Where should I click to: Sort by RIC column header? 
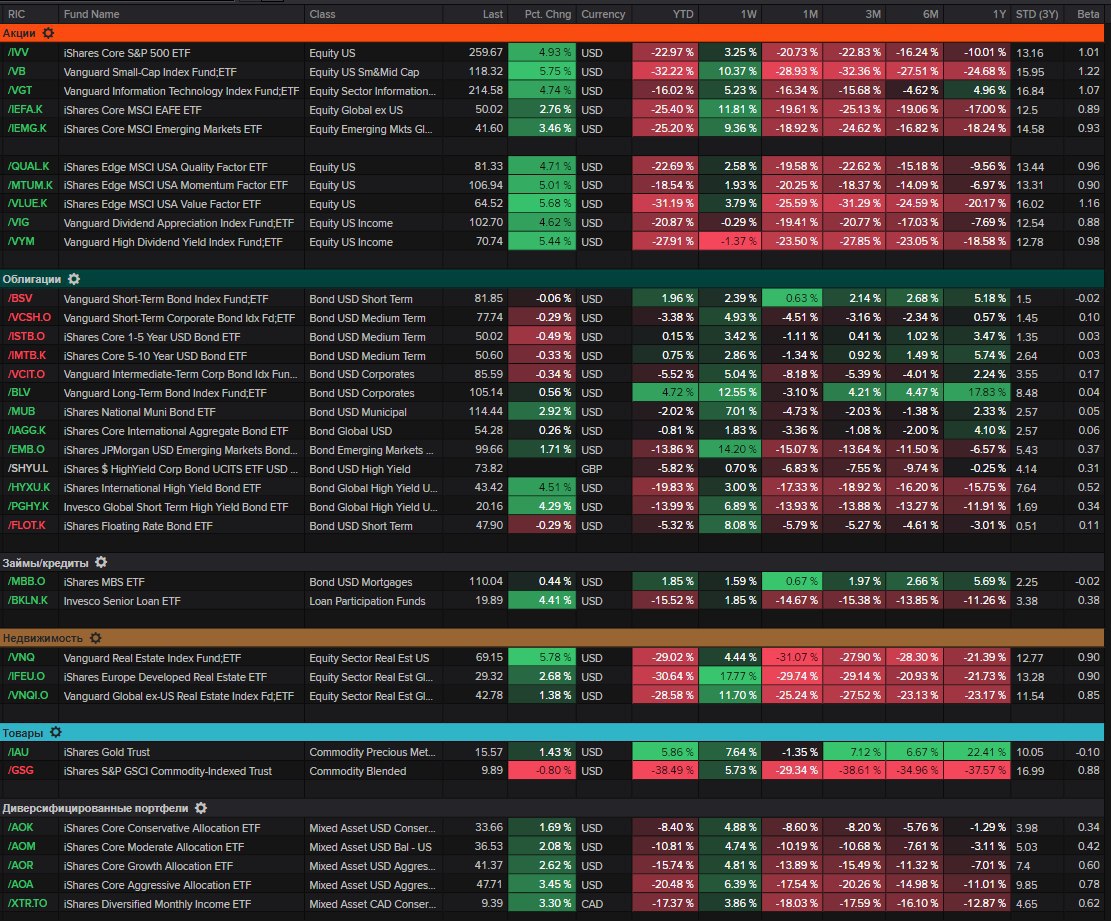click(16, 14)
